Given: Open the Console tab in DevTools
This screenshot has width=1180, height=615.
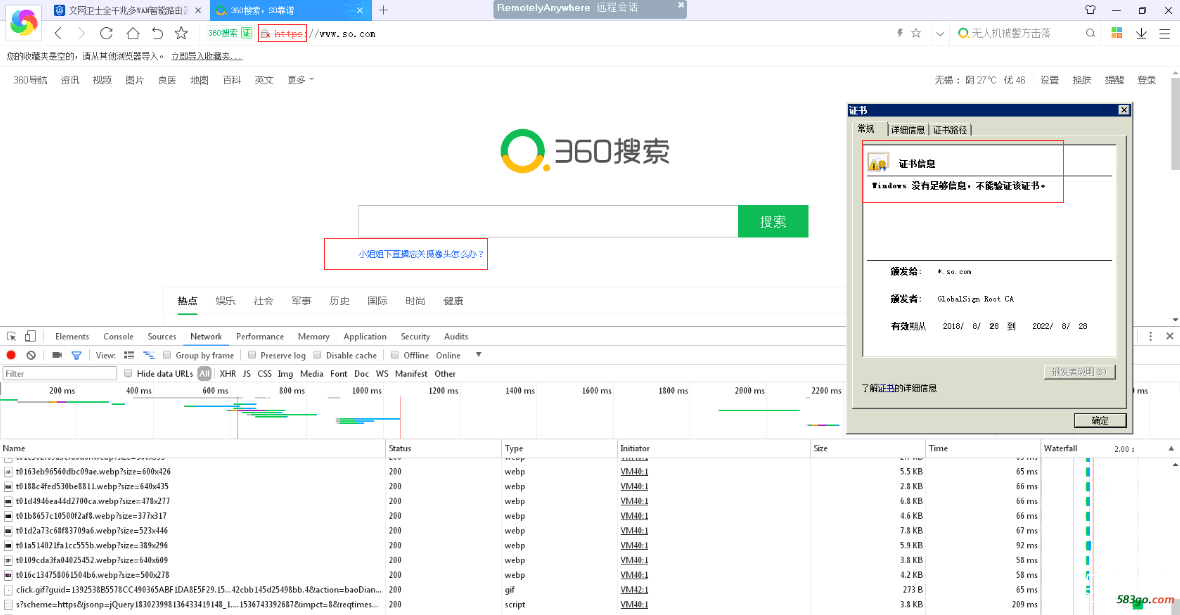Looking at the screenshot, I should point(118,336).
